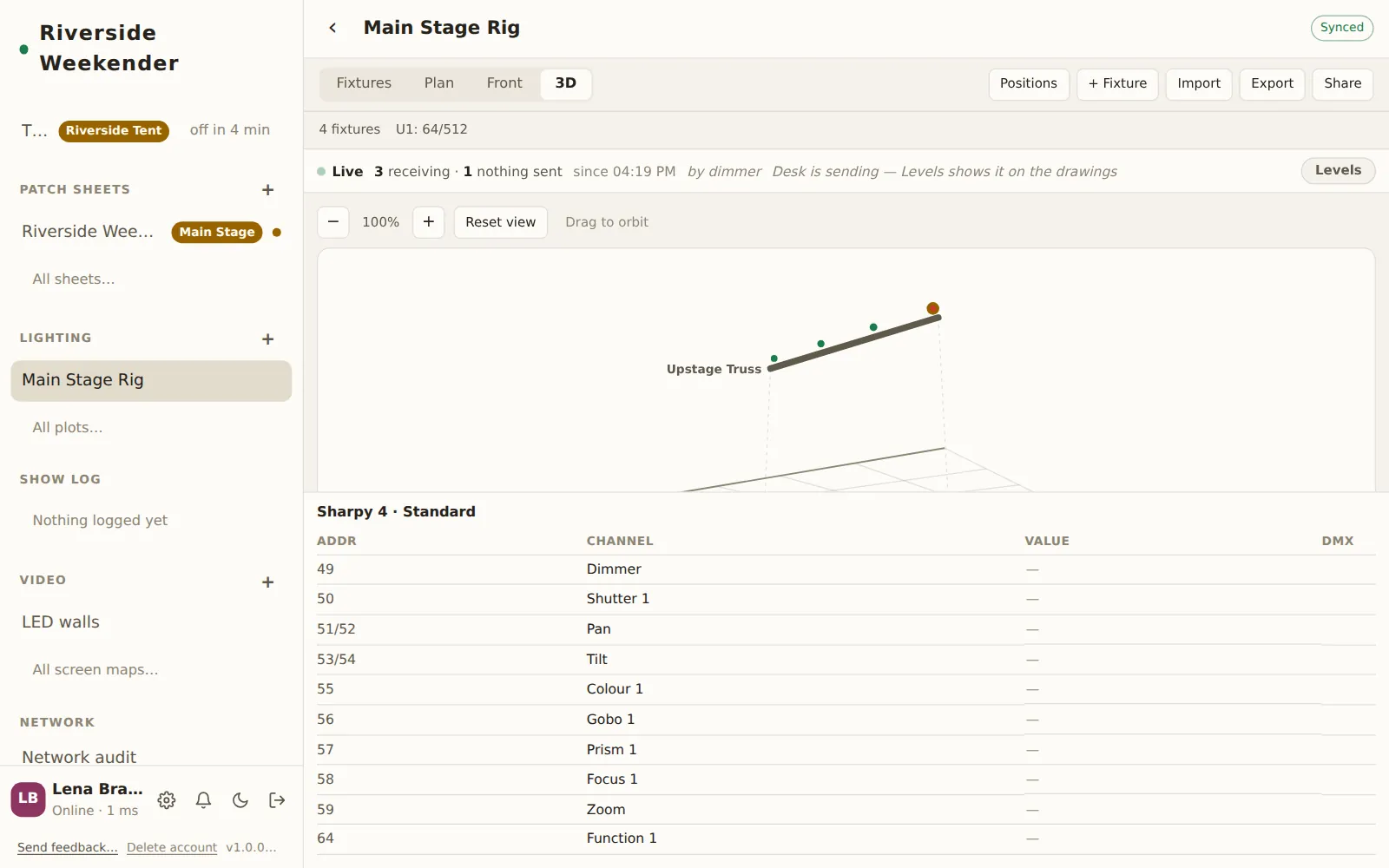The image size is (1389, 868).
Task: Zoom in with the plus button
Action: (429, 222)
